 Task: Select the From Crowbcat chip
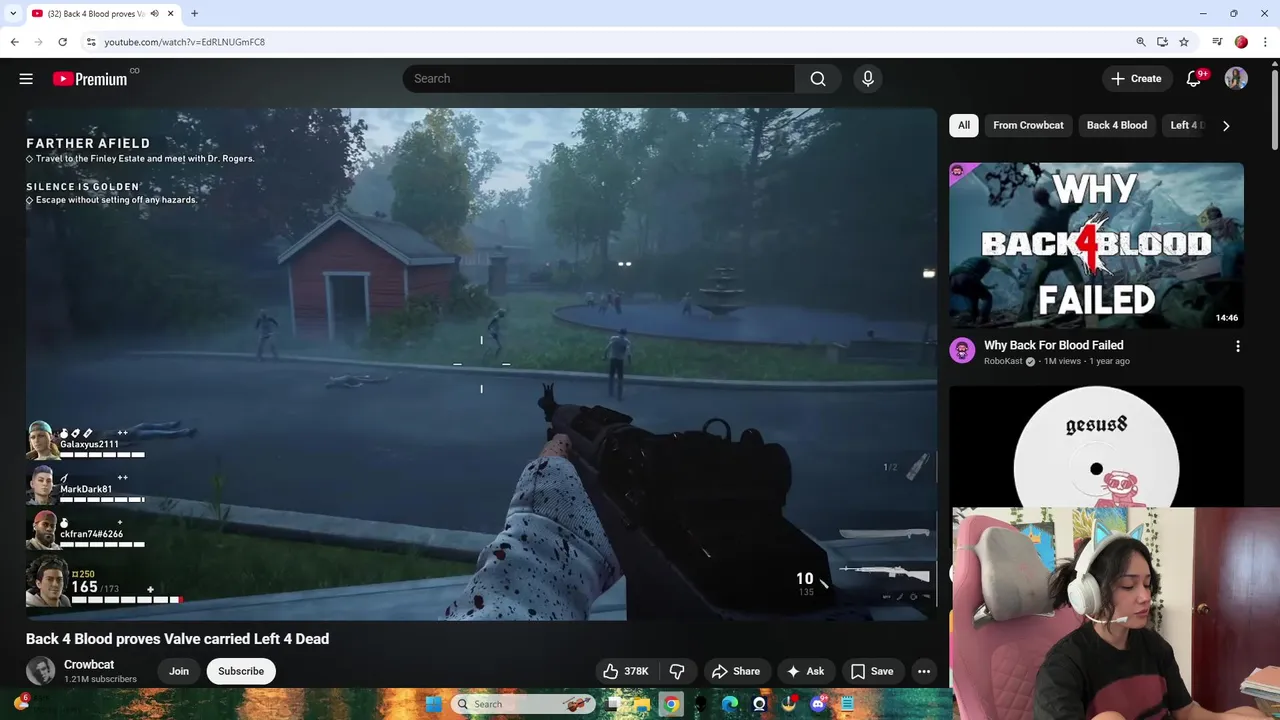point(1028,125)
